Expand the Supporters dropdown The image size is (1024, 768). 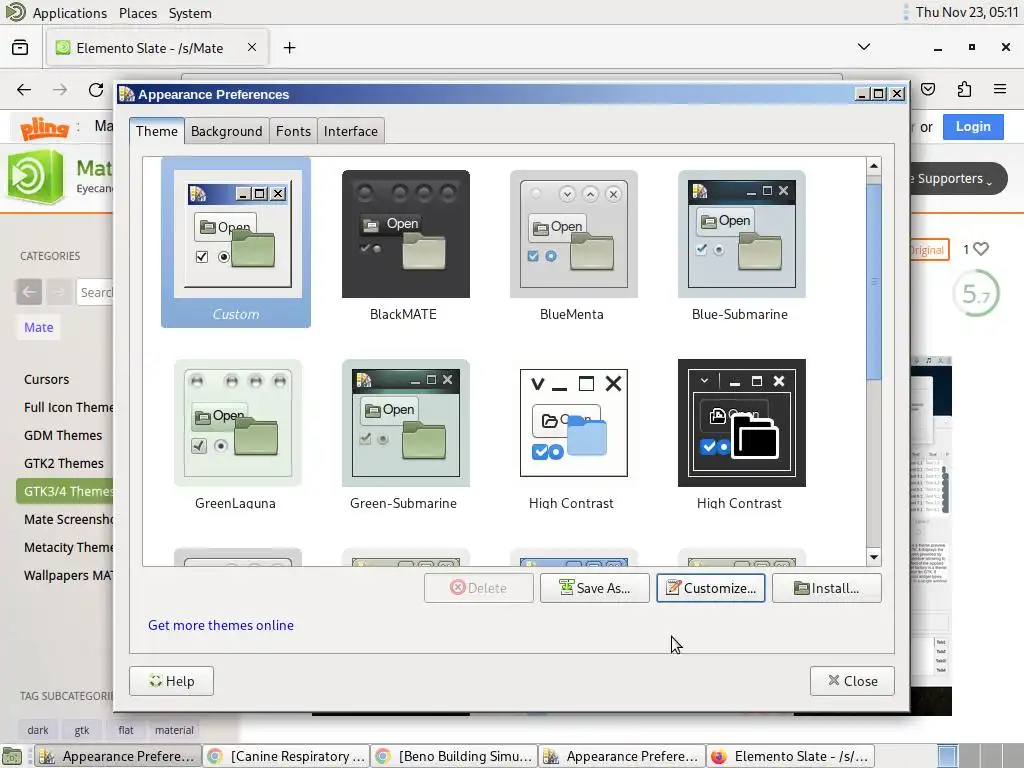click(958, 179)
